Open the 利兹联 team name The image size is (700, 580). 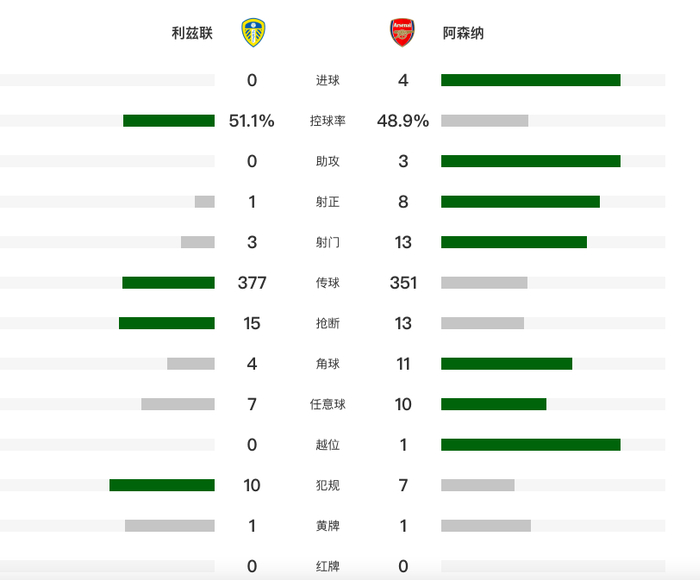pyautogui.click(x=192, y=33)
